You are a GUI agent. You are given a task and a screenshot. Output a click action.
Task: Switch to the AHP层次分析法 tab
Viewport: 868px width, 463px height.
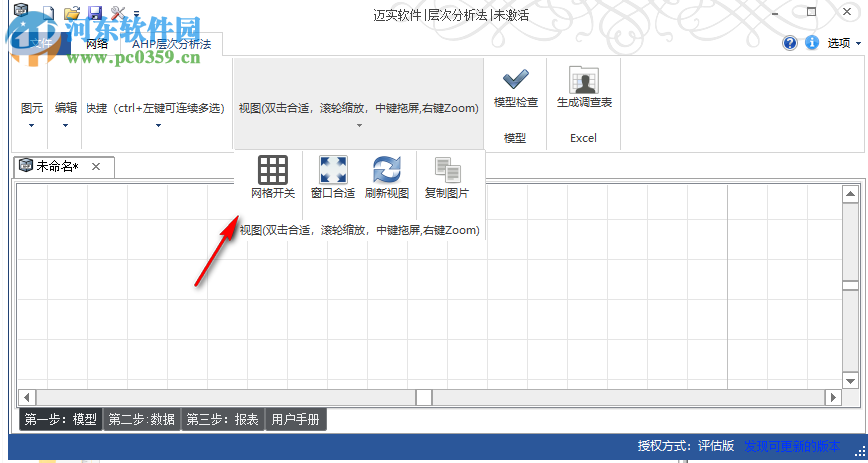coord(171,44)
